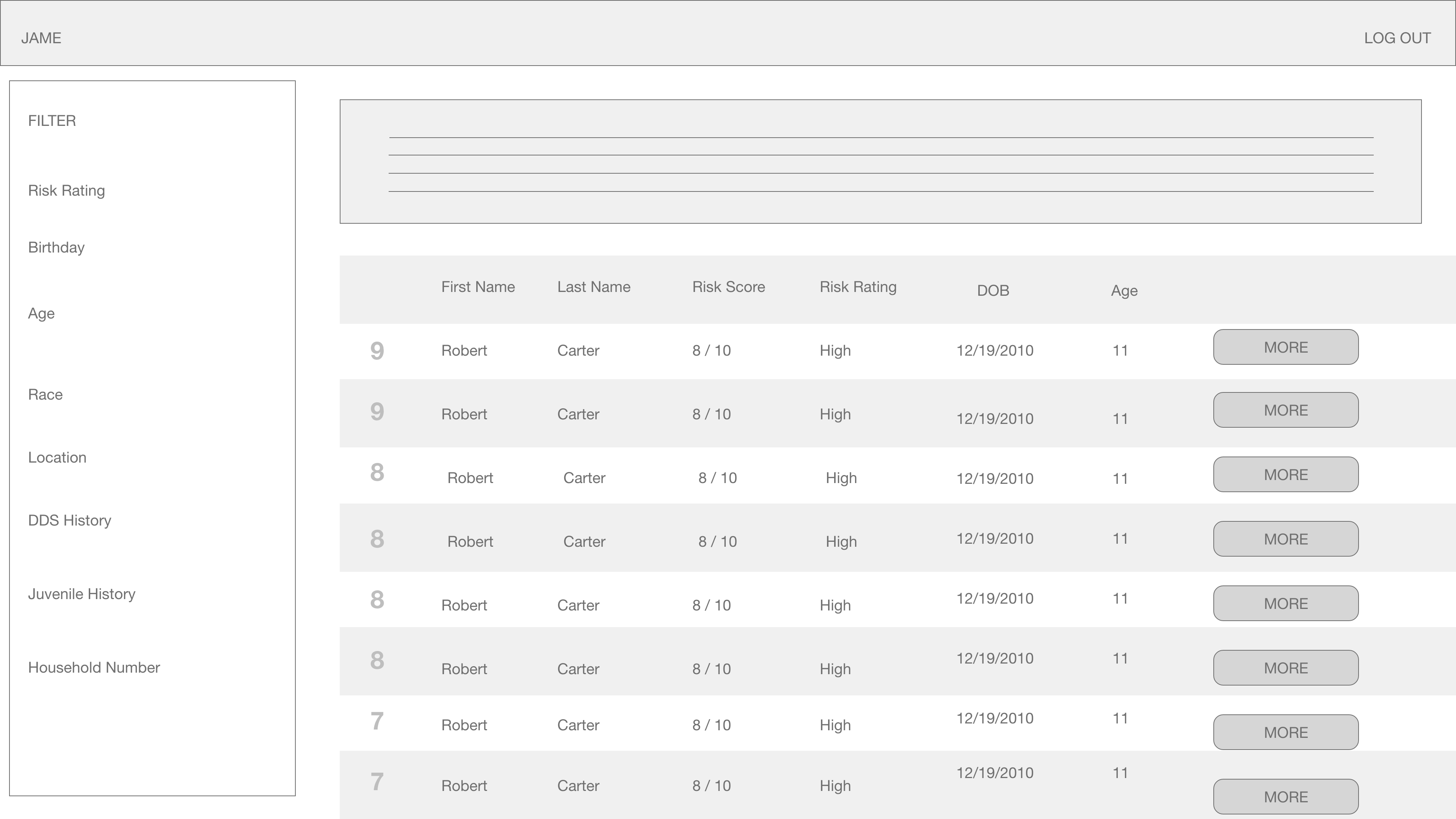Click inside the lined text box above the table
The width and height of the screenshot is (1456, 819).
880,162
